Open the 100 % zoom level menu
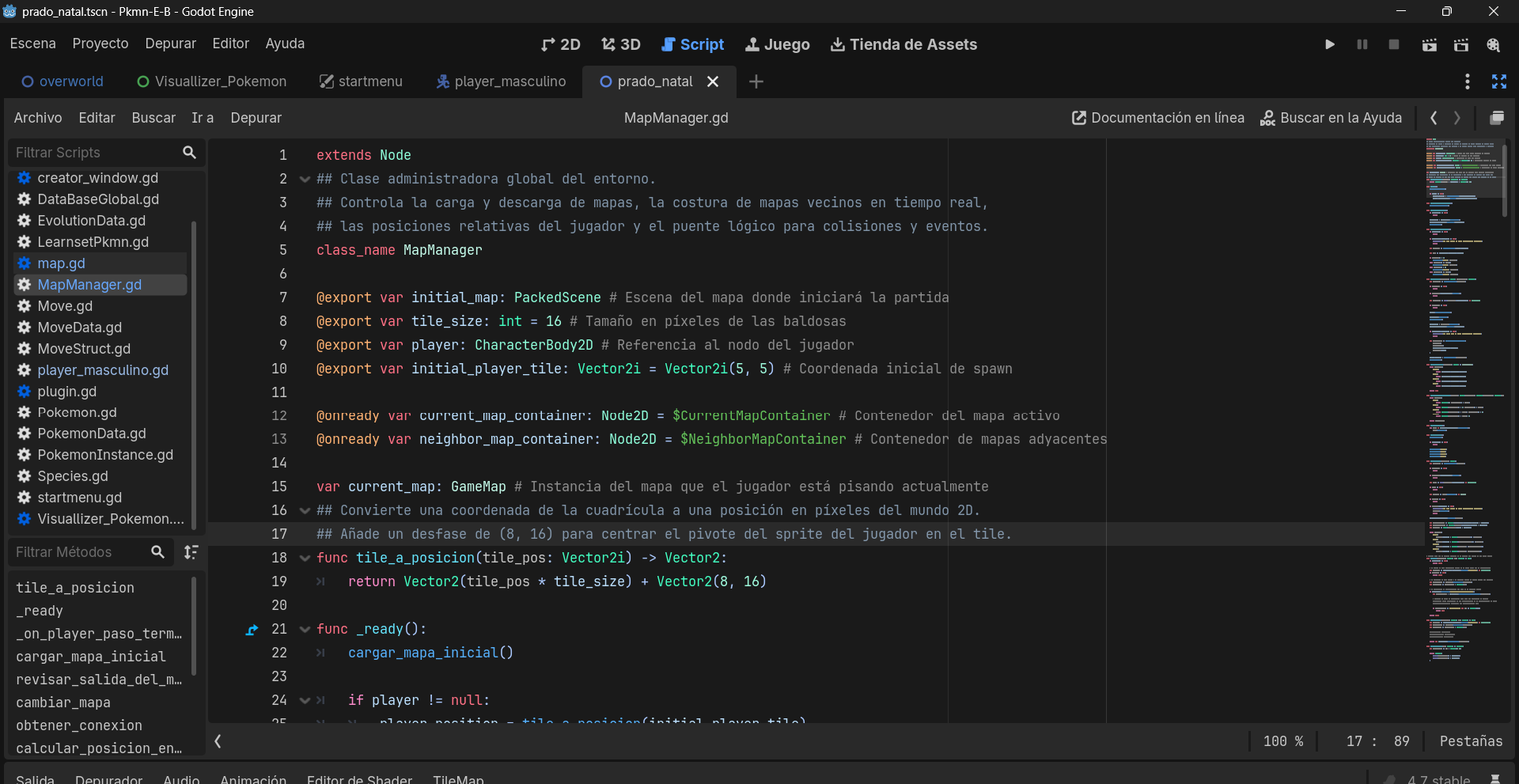 pyautogui.click(x=1283, y=741)
